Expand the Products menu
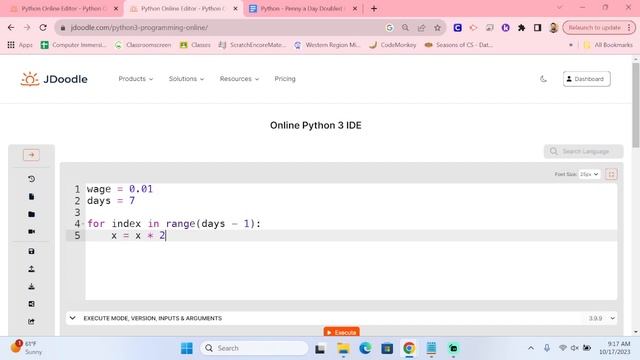Image resolution: width=640 pixels, height=360 pixels. (136, 79)
